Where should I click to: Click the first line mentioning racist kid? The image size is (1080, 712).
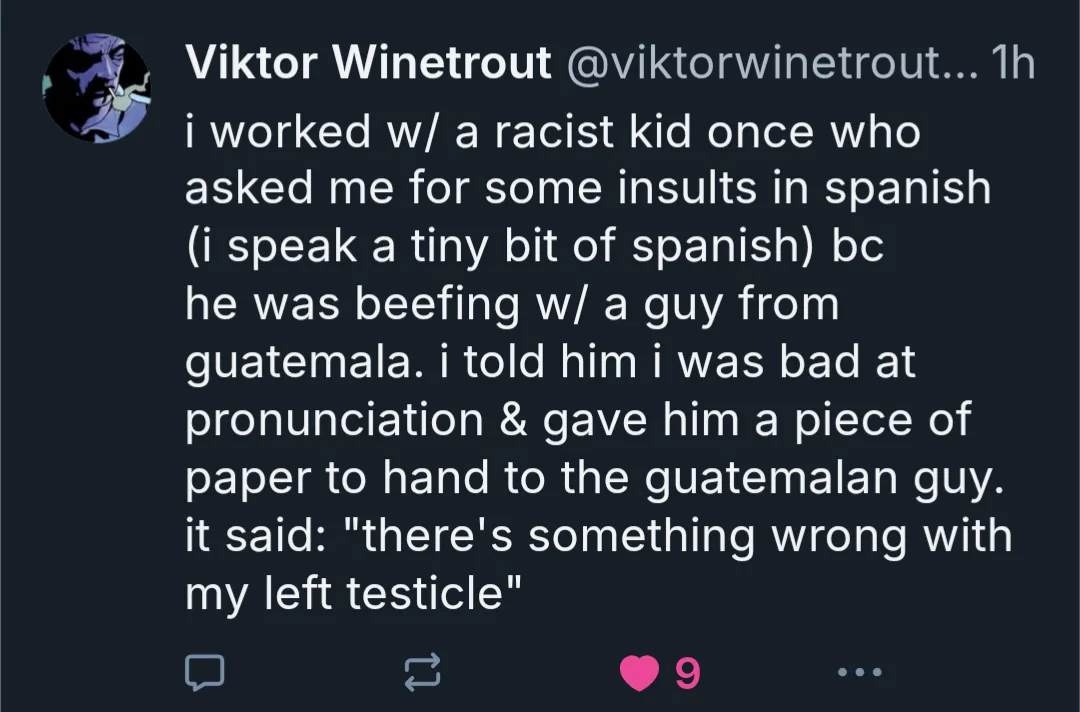pyautogui.click(x=552, y=131)
